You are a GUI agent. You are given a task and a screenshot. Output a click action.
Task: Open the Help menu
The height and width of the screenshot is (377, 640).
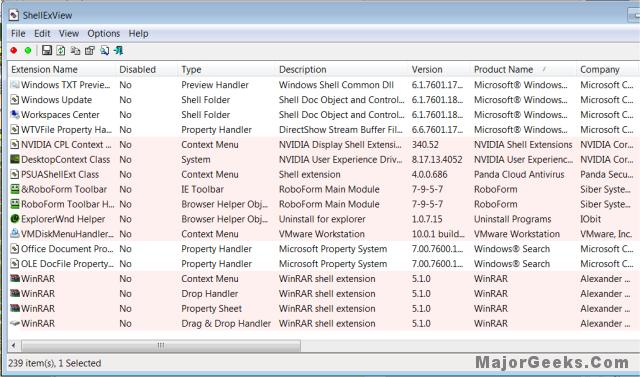tap(138, 33)
